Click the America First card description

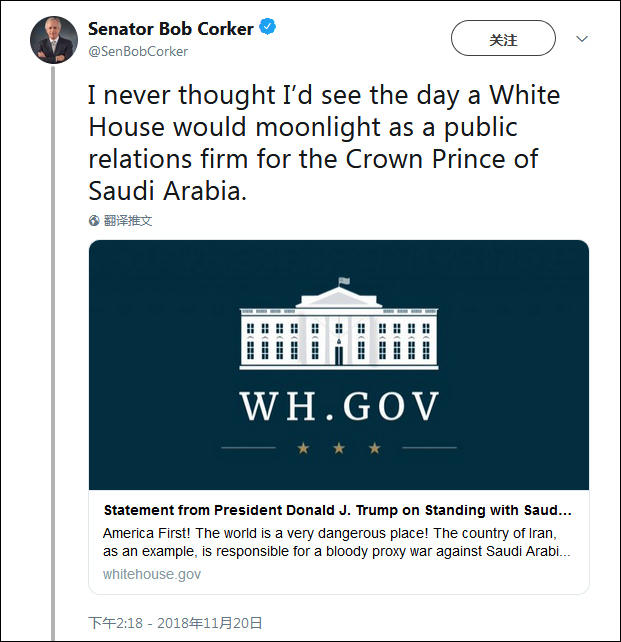[338, 541]
